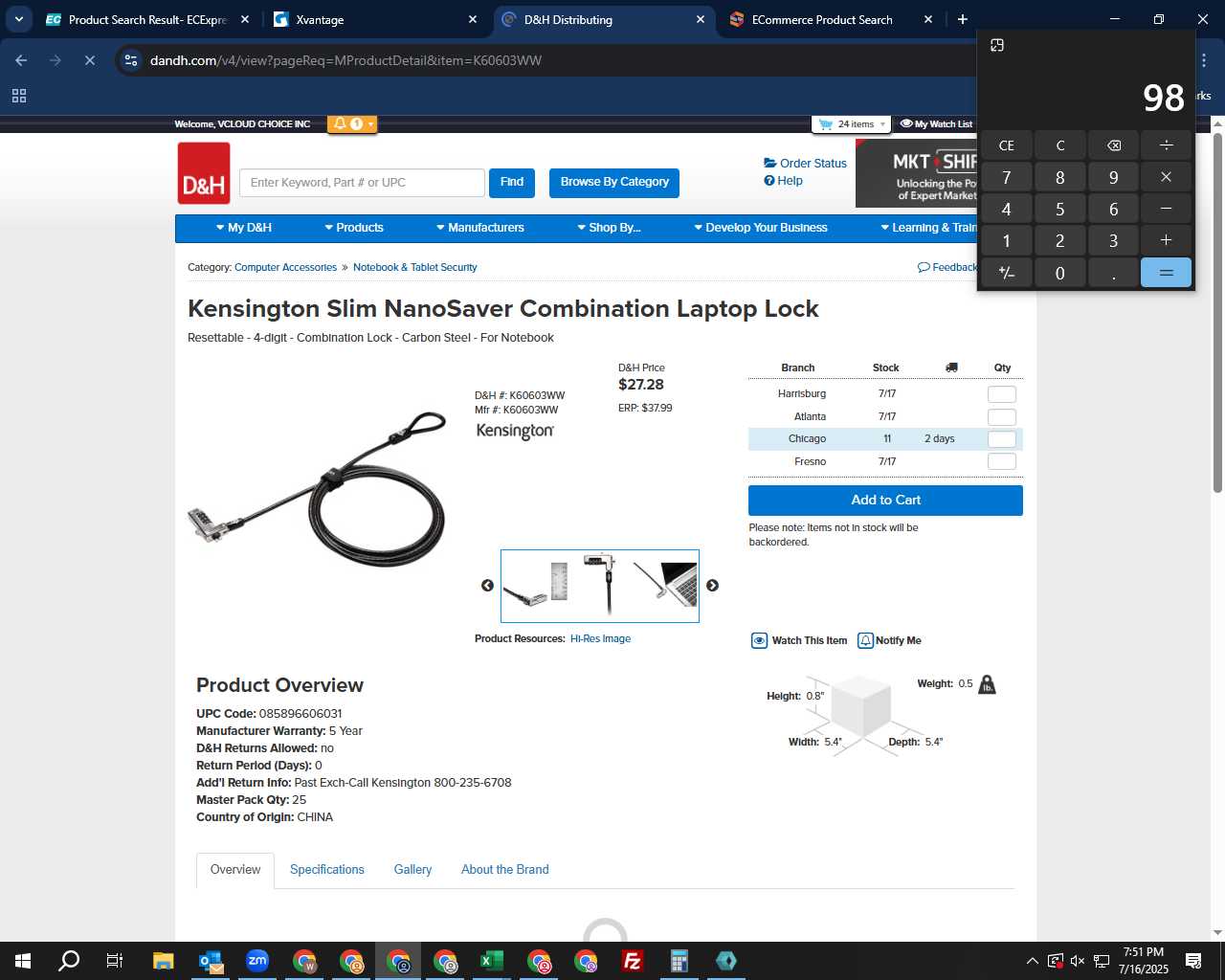1225x980 pixels.
Task: Click Browse By Category
Action: coord(614,183)
